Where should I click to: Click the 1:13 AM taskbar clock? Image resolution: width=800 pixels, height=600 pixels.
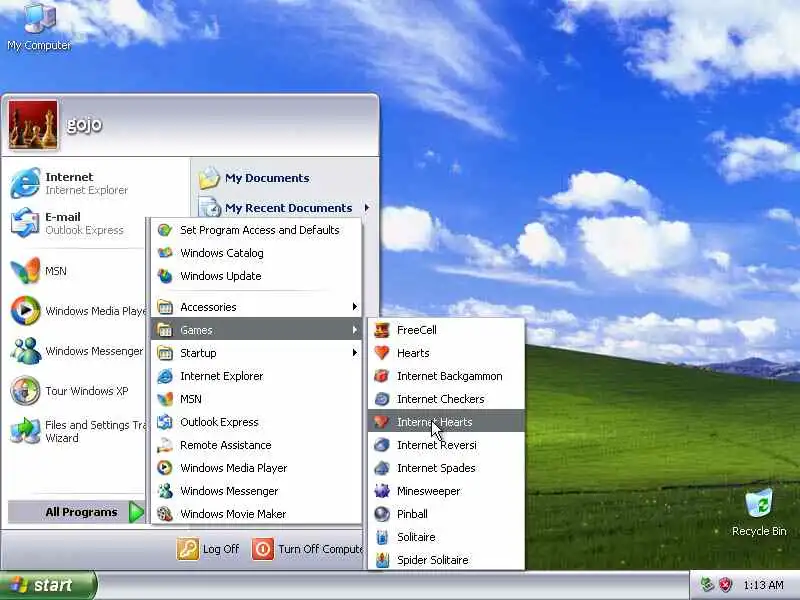point(763,585)
